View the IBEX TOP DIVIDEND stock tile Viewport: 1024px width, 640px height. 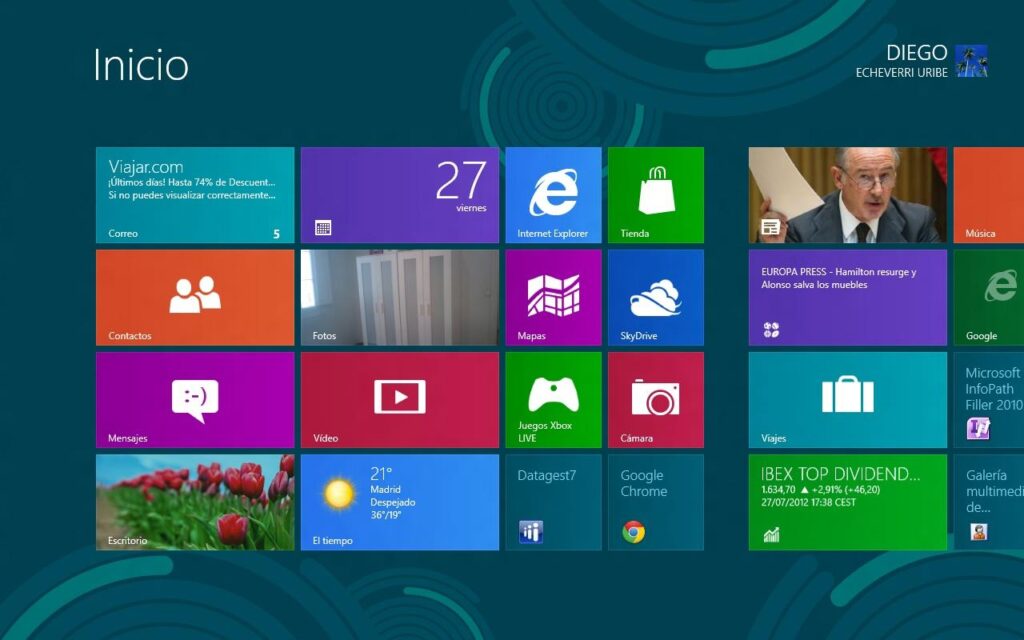pos(847,502)
